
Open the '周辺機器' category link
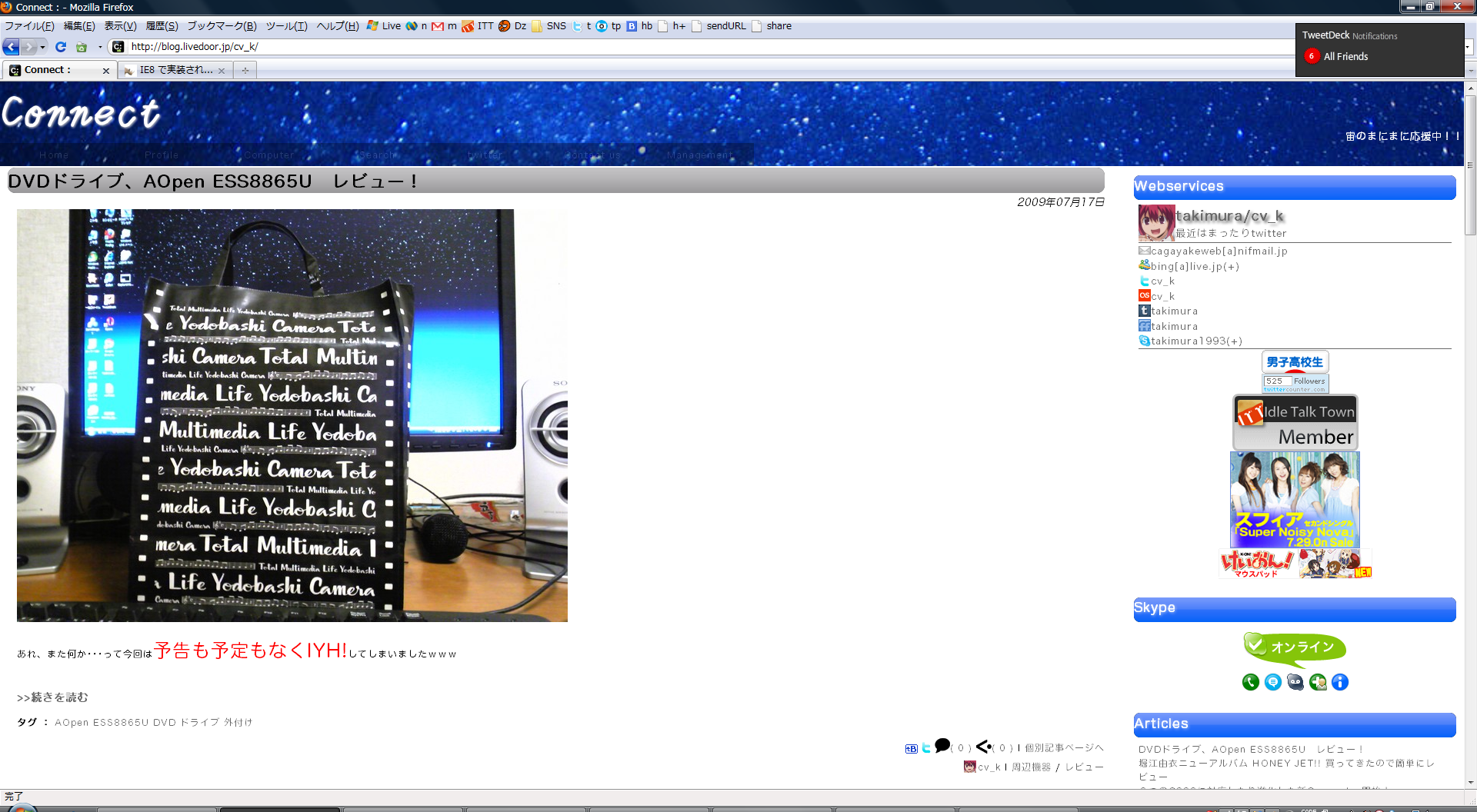[x=1031, y=767]
